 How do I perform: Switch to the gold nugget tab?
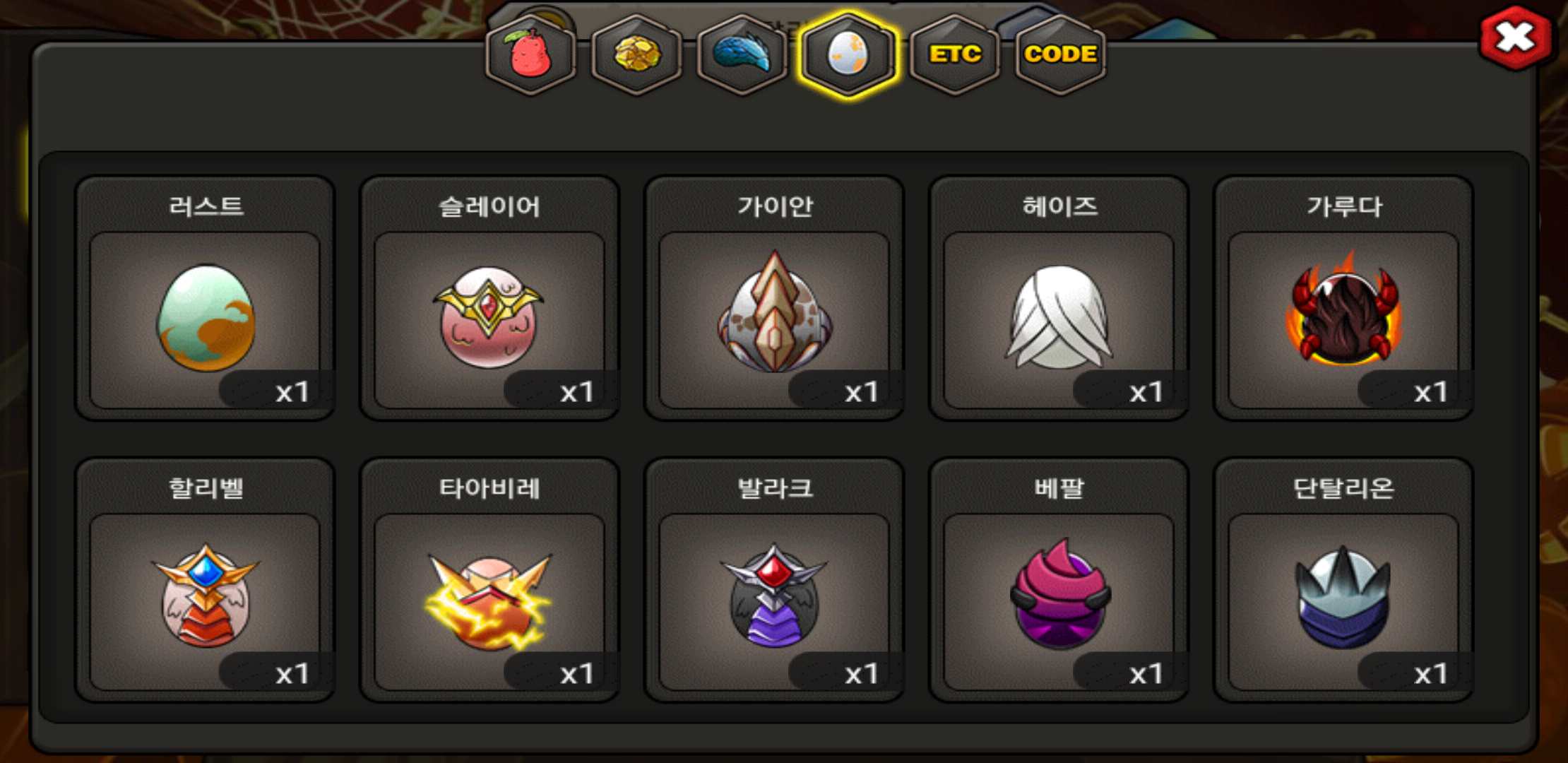[636, 55]
